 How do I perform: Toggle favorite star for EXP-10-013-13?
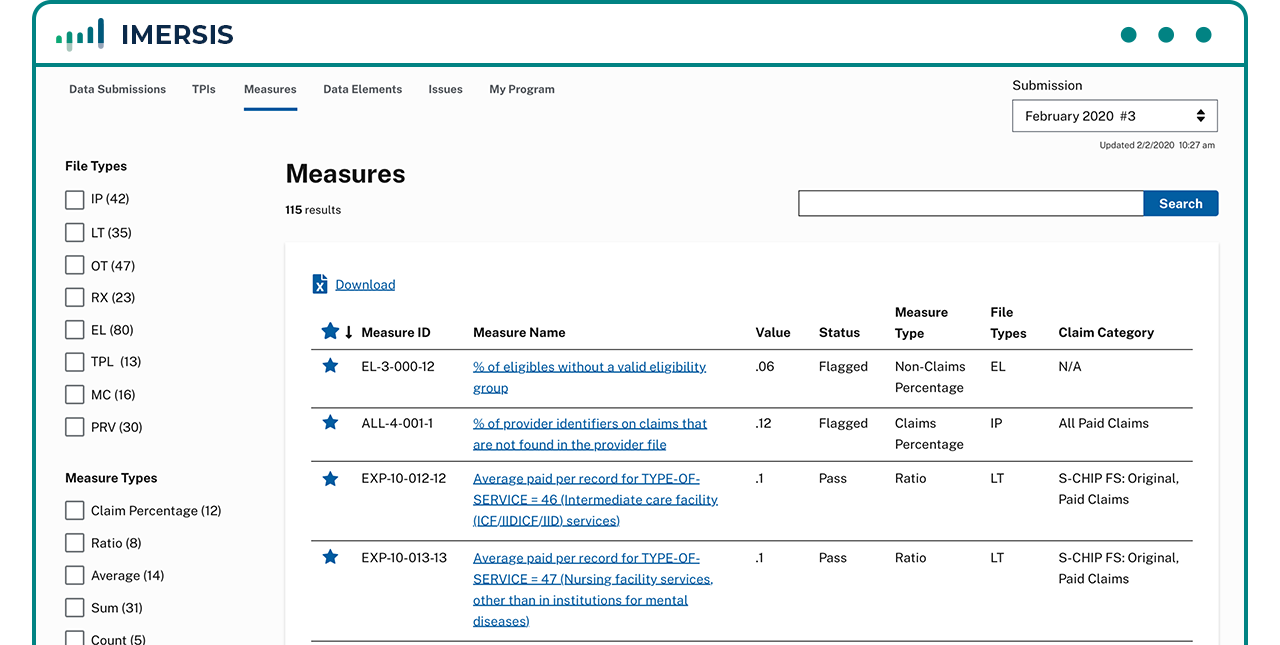point(330,557)
